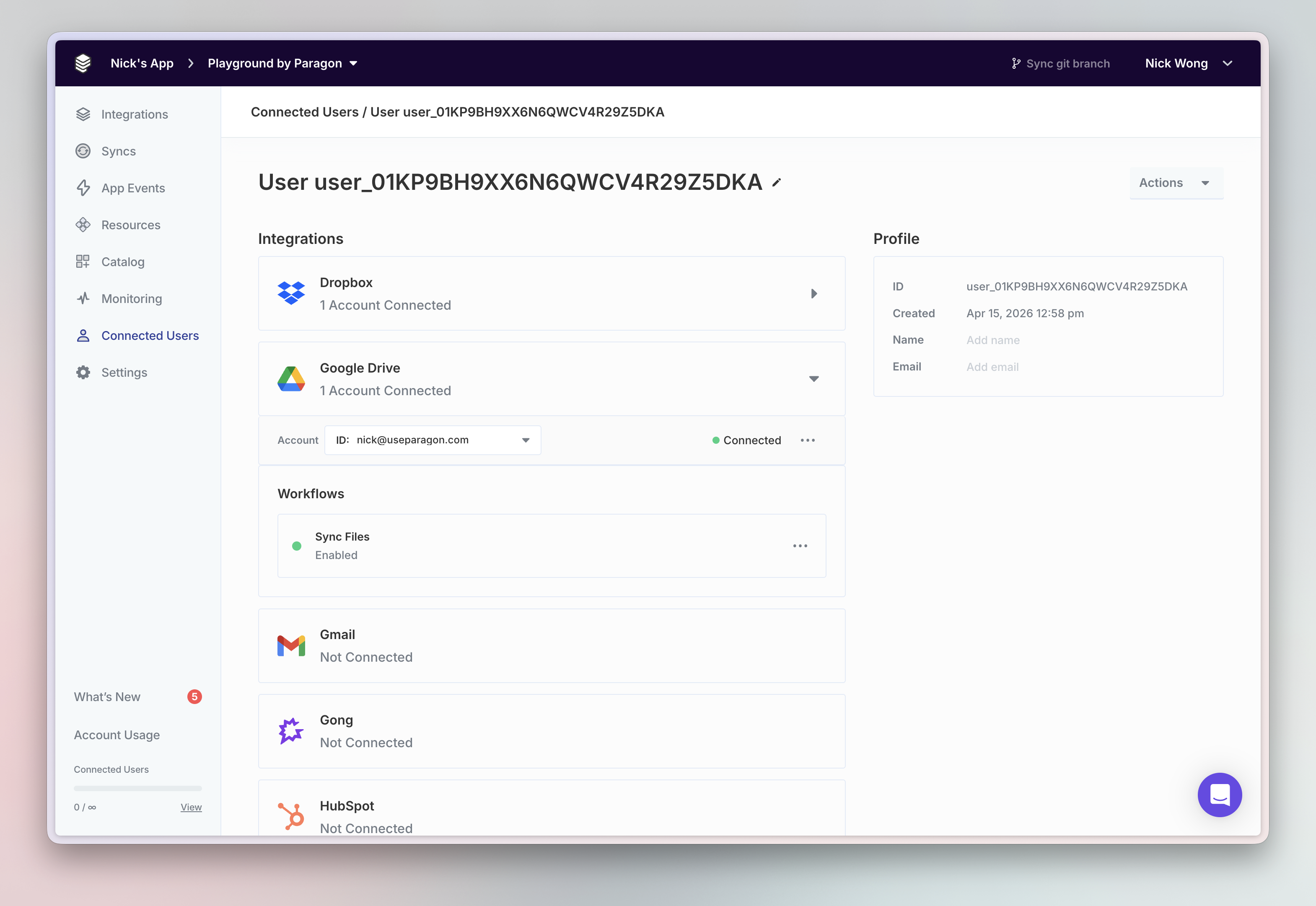Image resolution: width=1316 pixels, height=906 pixels.
Task: Click the Gmail logo icon
Action: (x=291, y=646)
